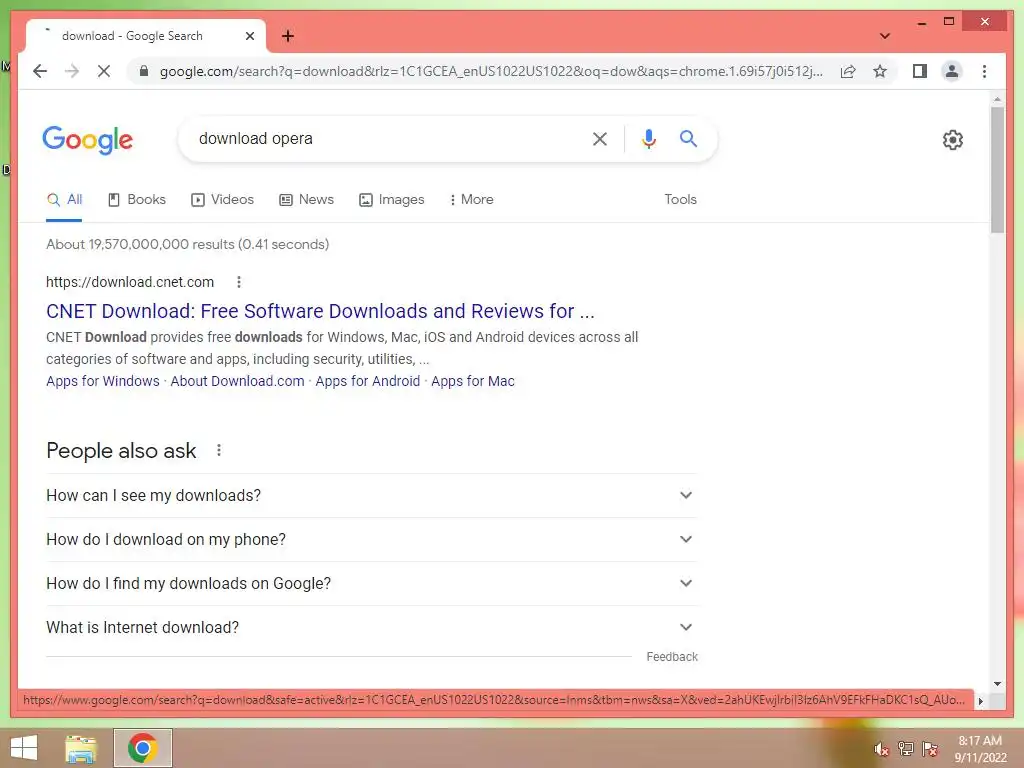Screen dimensions: 1024x768
Task: Switch to the Images tab
Action: coord(392,200)
